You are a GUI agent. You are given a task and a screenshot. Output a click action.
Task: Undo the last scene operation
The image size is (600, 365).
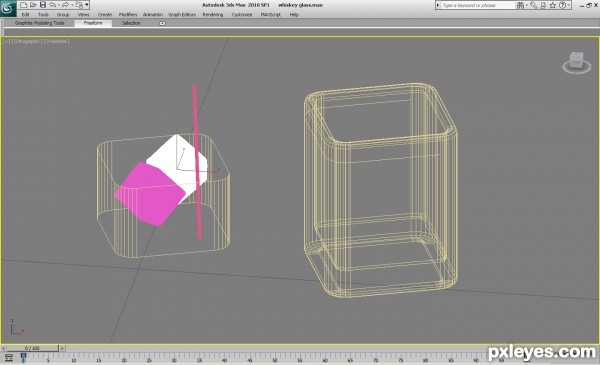(x=52, y=5)
